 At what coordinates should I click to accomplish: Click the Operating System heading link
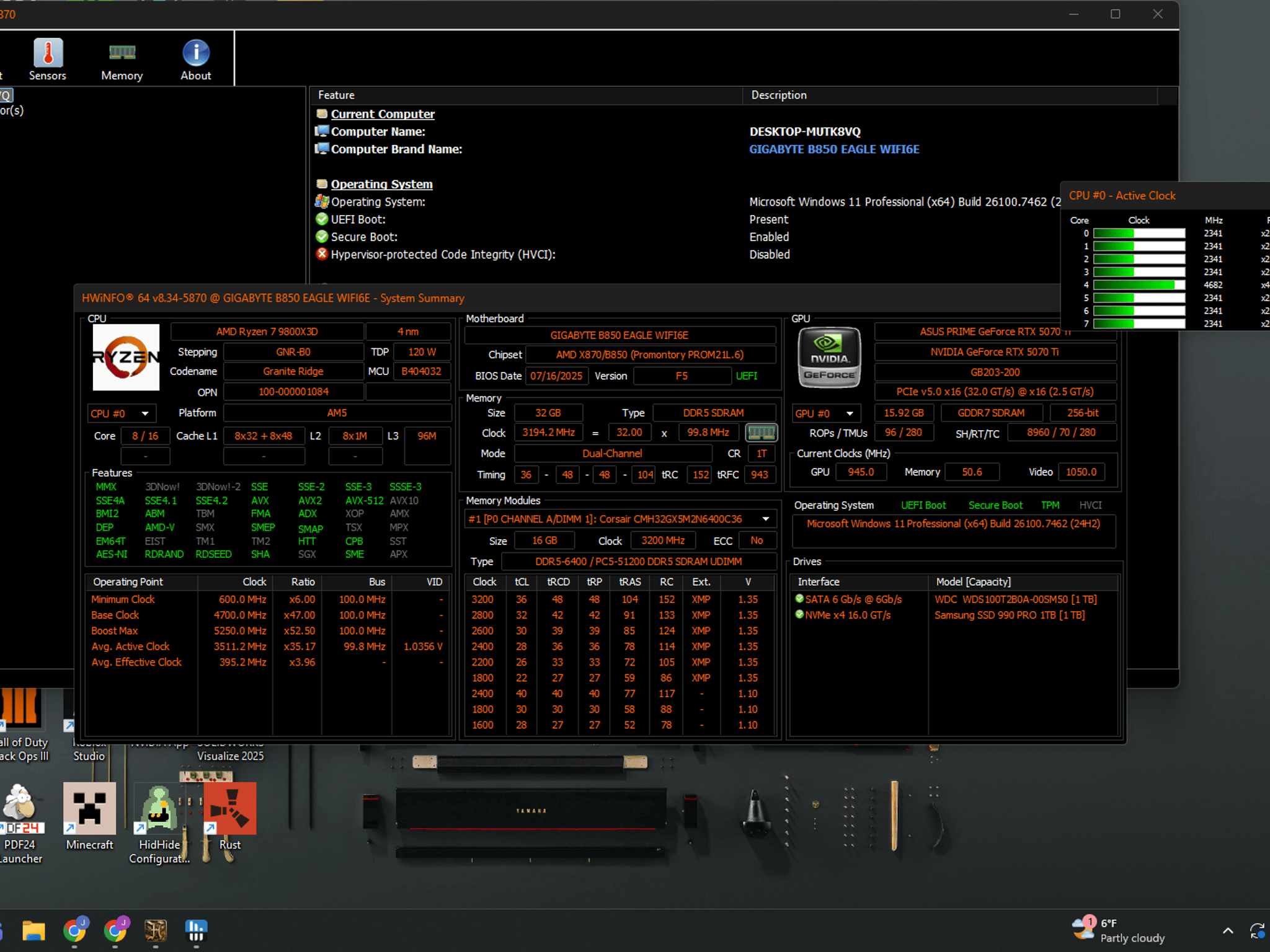(381, 184)
